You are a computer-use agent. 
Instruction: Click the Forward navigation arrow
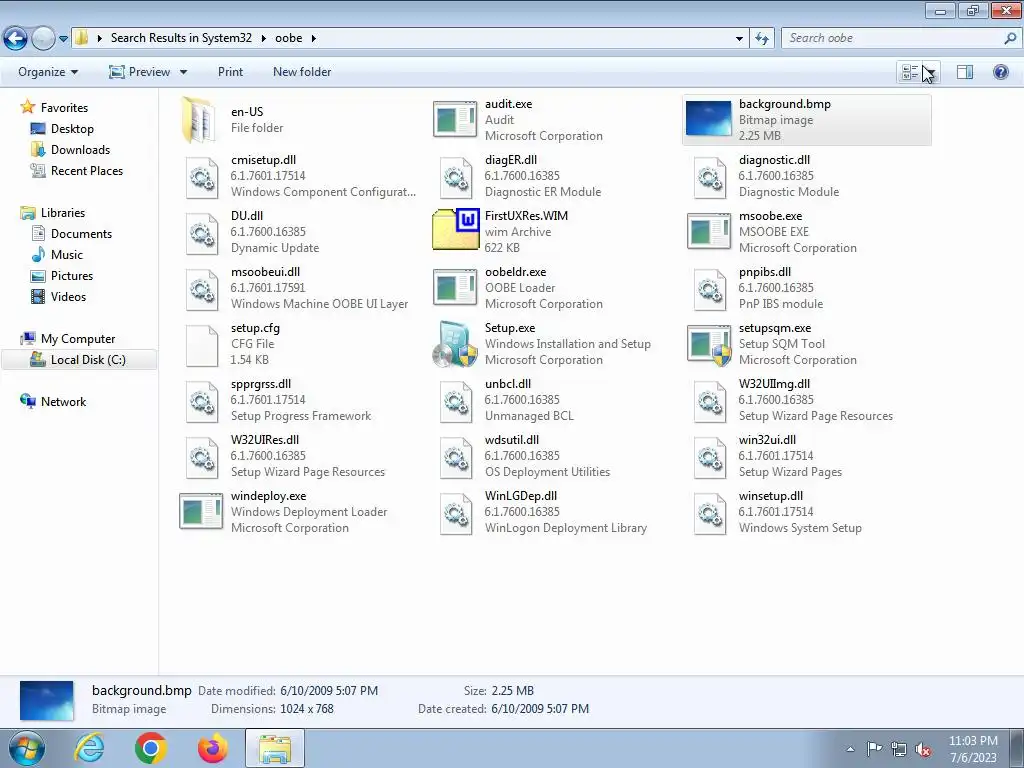pyautogui.click(x=43, y=39)
